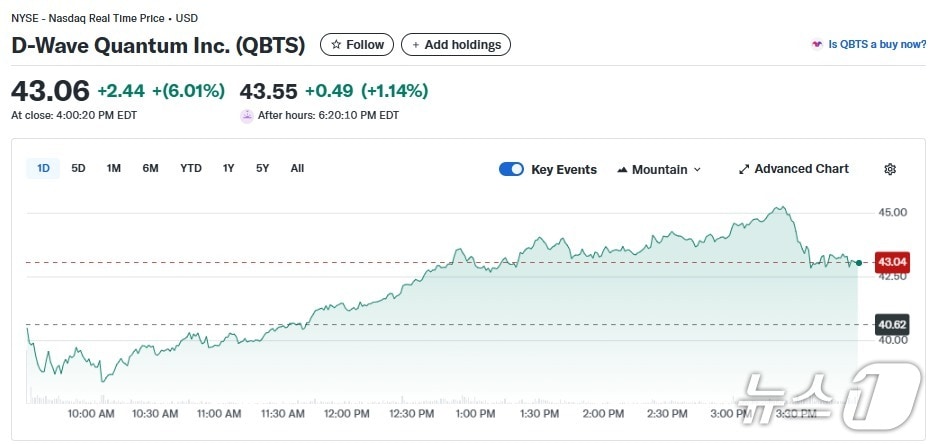The width and height of the screenshot is (935, 444).
Task: Show the 6M chart range
Action: point(150,168)
